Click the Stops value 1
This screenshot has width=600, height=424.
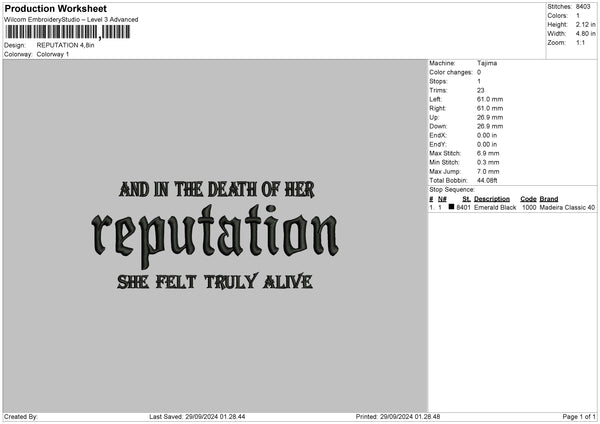[479, 82]
